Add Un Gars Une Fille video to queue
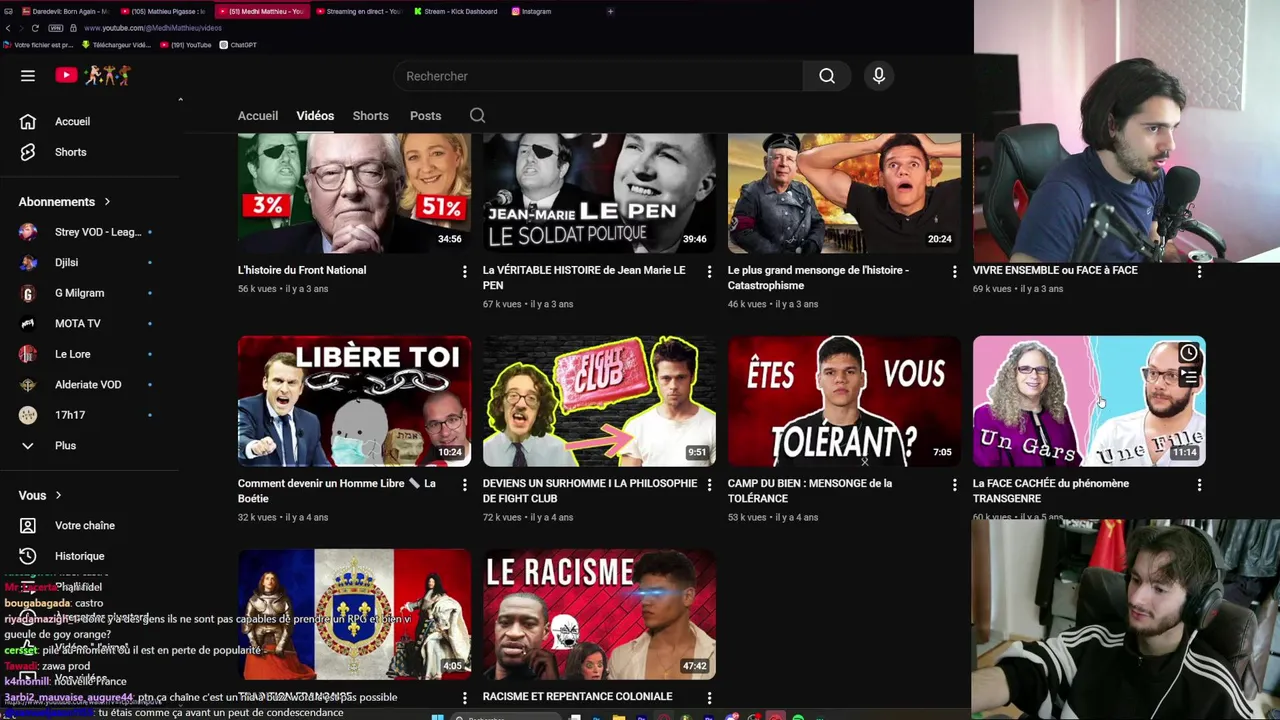Image resolution: width=1280 pixels, height=720 pixels. pos(1188,377)
